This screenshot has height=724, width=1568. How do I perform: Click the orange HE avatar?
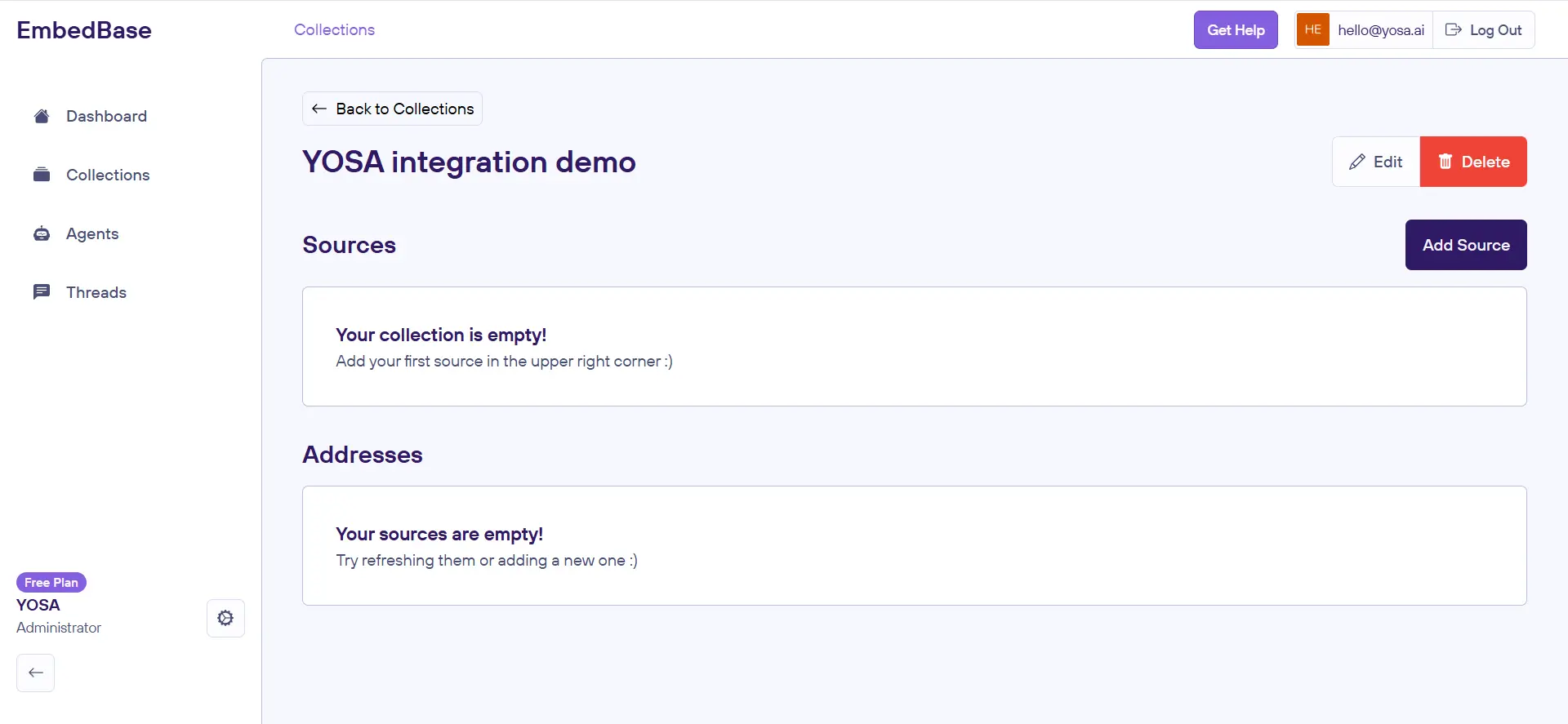pyautogui.click(x=1312, y=30)
